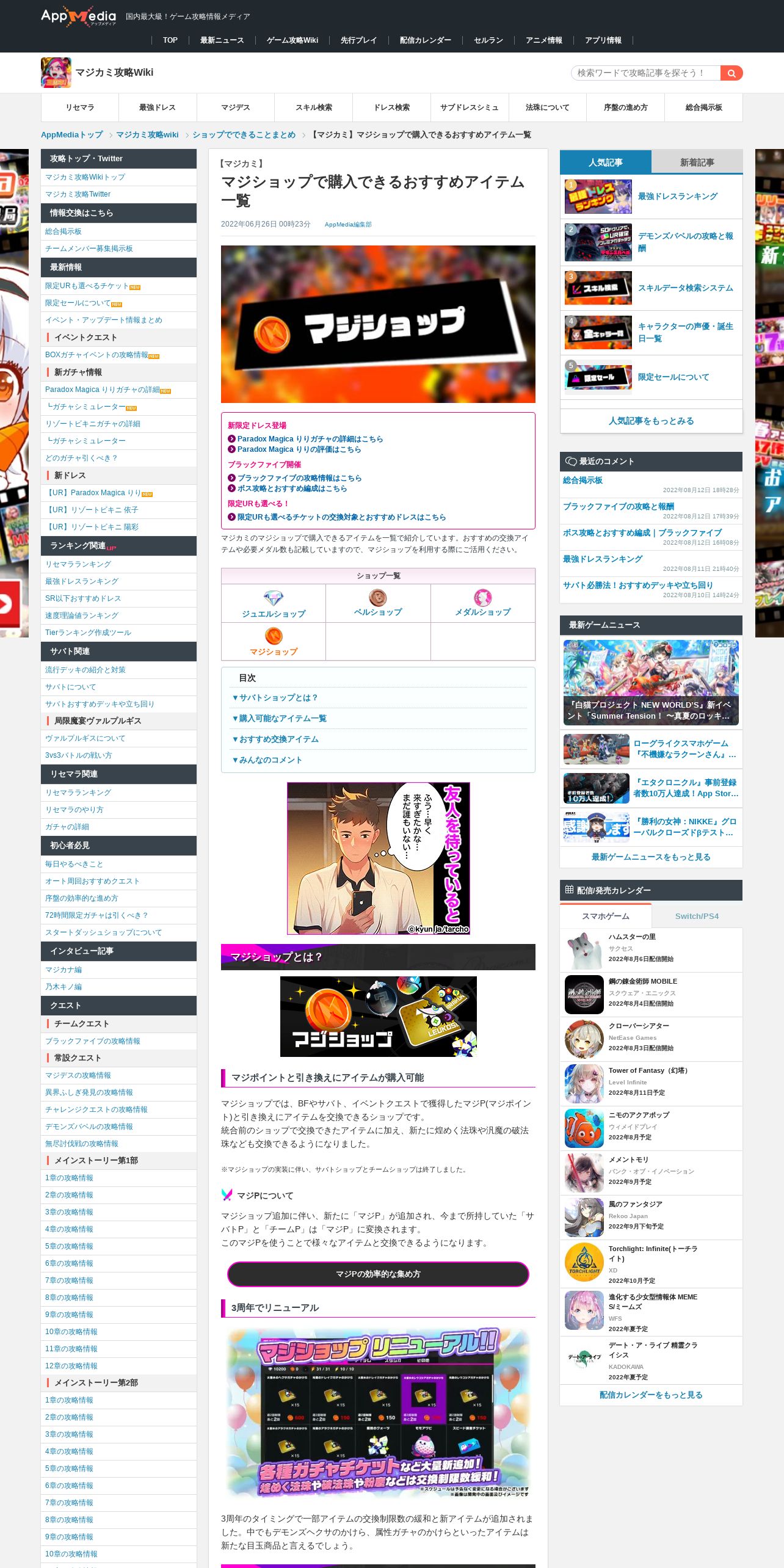Click the マジカミ攻略Wiki game icon

[56, 73]
